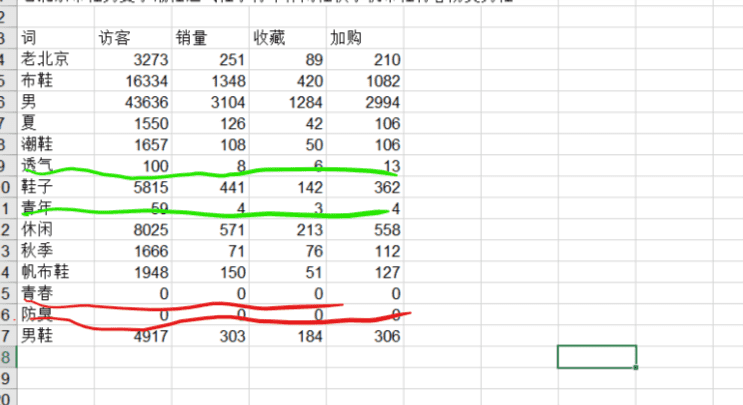Click the 213 cell

click(288, 230)
